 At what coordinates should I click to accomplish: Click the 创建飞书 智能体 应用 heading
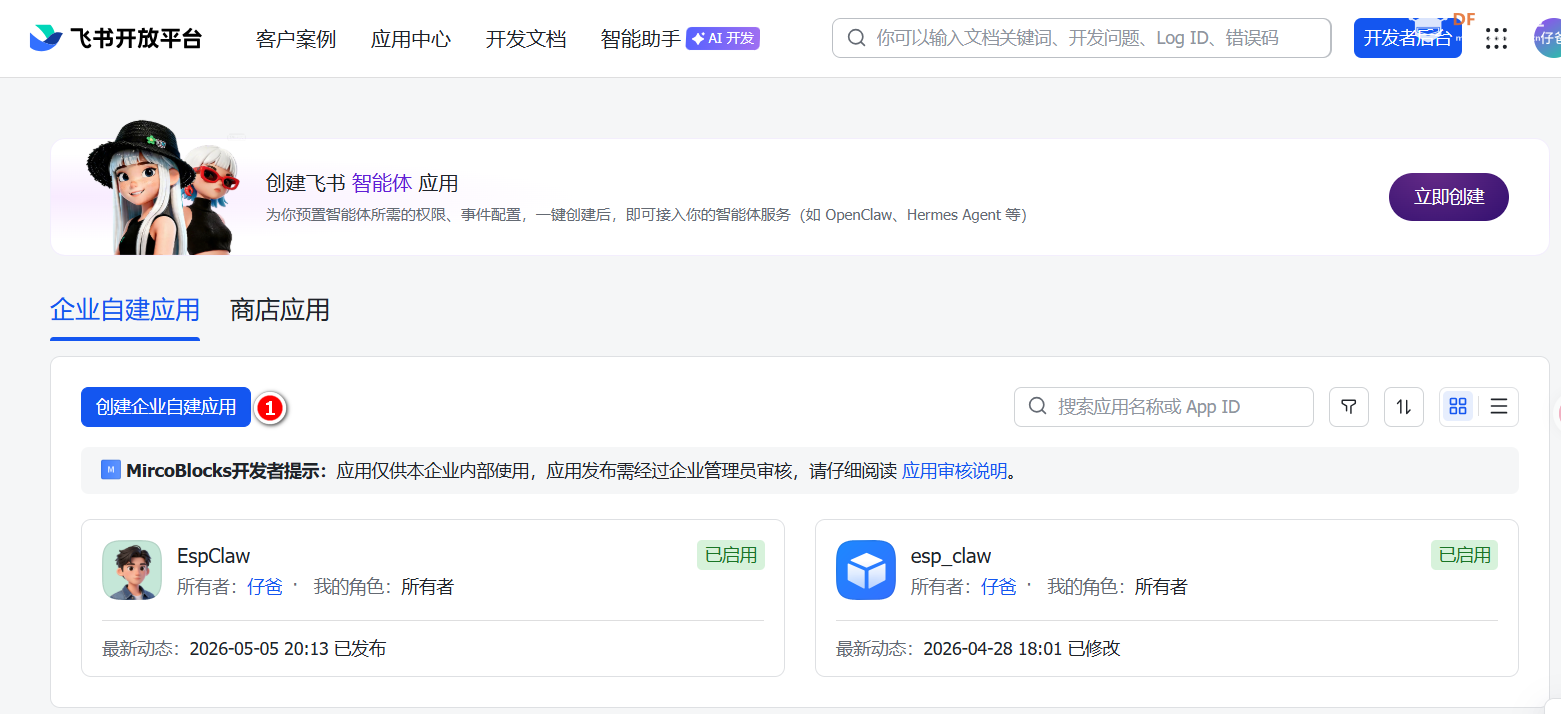[362, 183]
